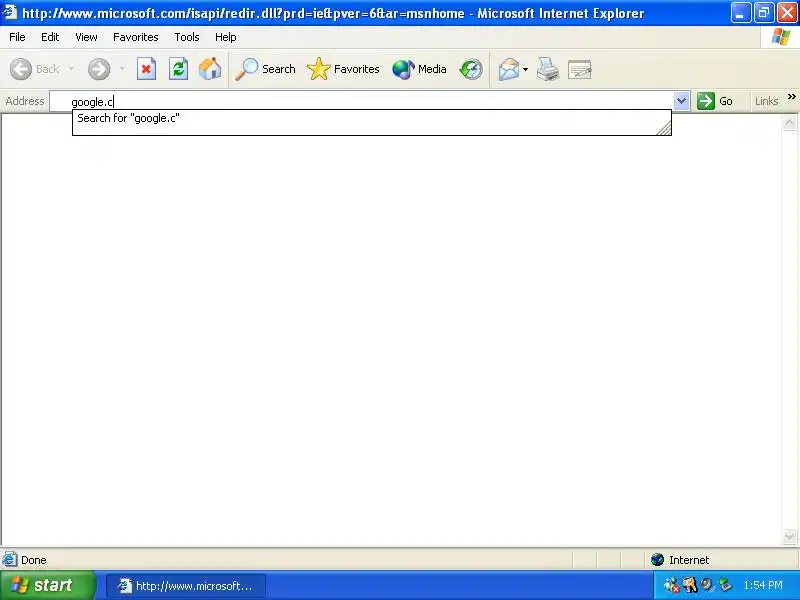
Task: Select the microsoft.com taskbar window button
Action: pos(186,586)
